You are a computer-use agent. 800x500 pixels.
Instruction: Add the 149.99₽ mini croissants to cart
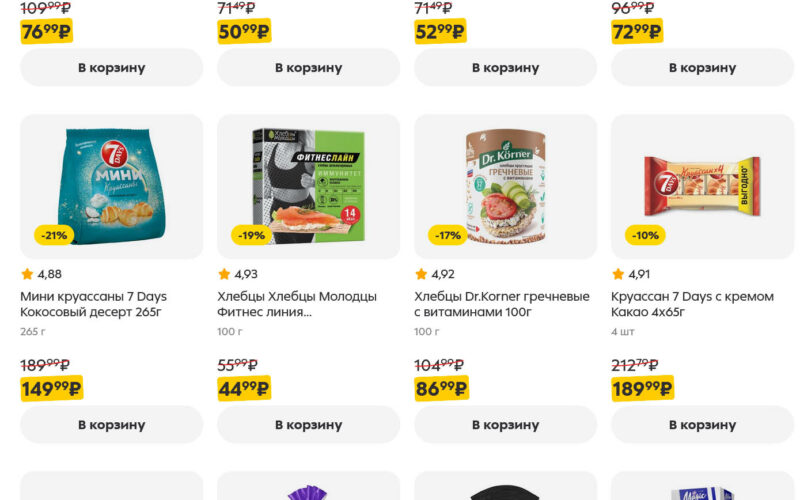111,425
